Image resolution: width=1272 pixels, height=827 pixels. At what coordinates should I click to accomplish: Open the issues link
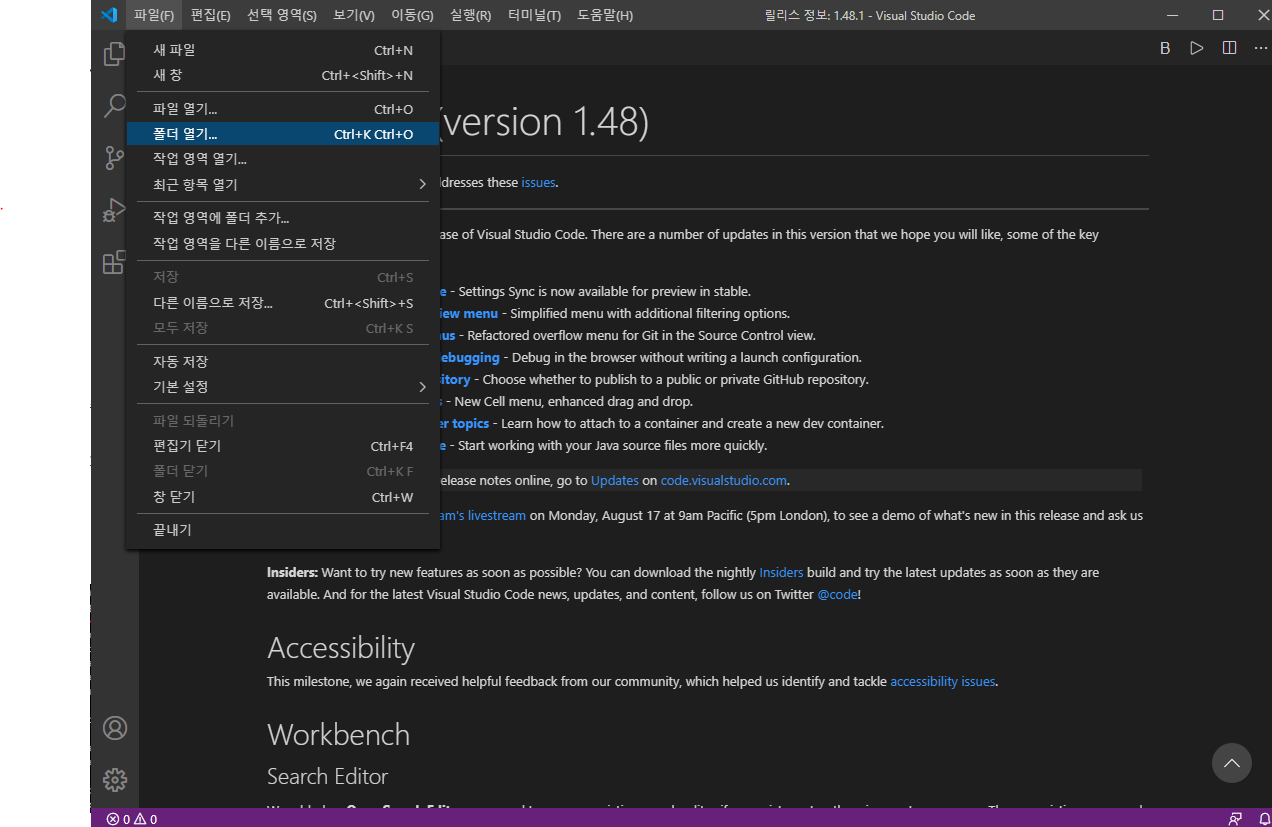(x=538, y=183)
